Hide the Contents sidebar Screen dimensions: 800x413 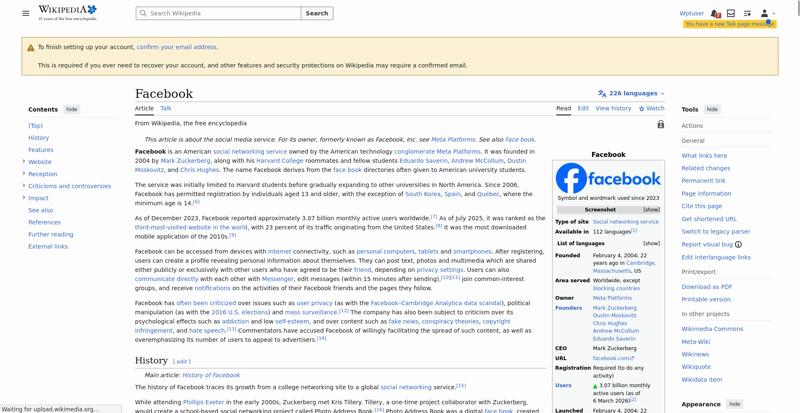tap(72, 109)
